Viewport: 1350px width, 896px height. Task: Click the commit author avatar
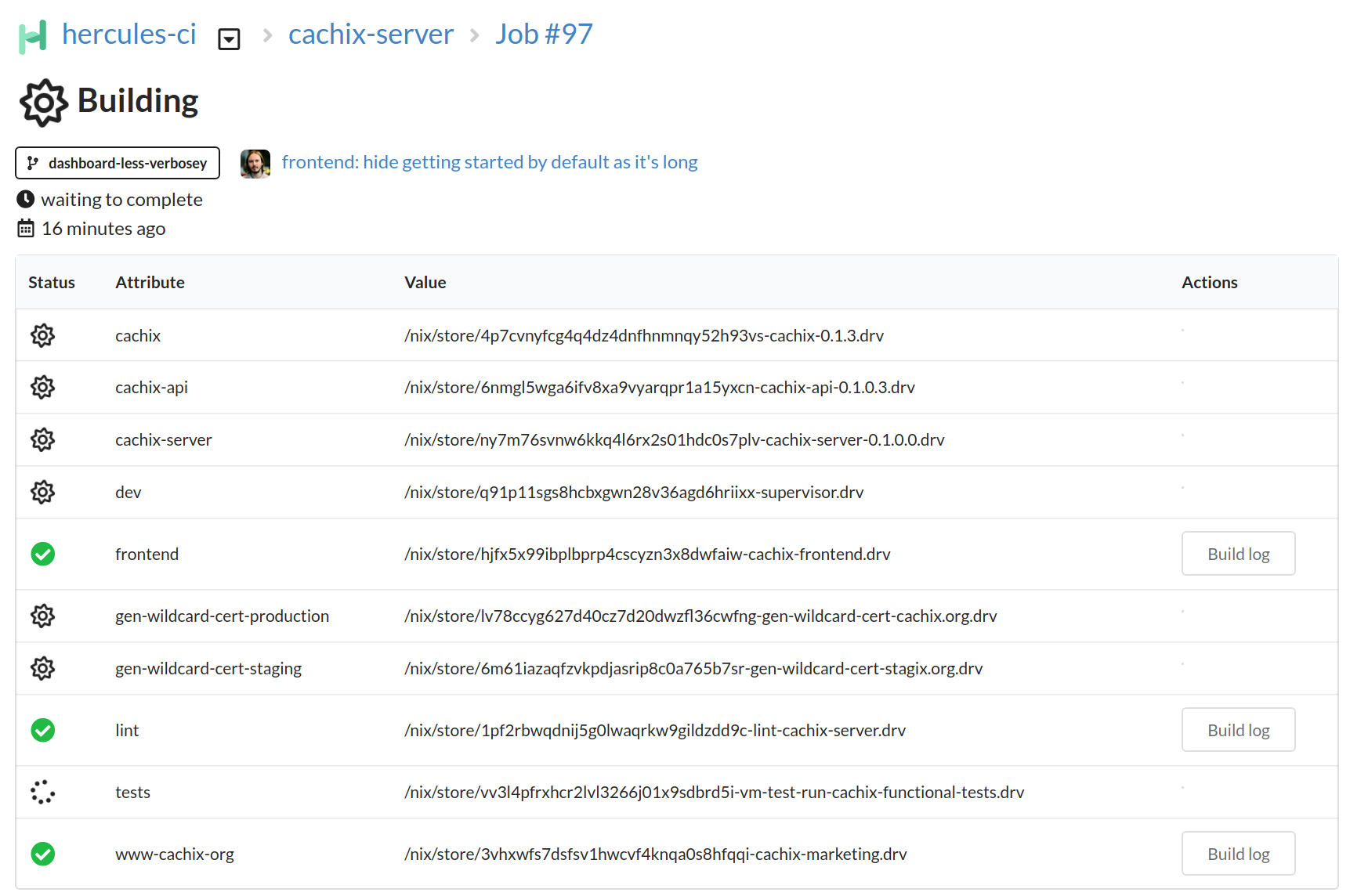coord(255,164)
